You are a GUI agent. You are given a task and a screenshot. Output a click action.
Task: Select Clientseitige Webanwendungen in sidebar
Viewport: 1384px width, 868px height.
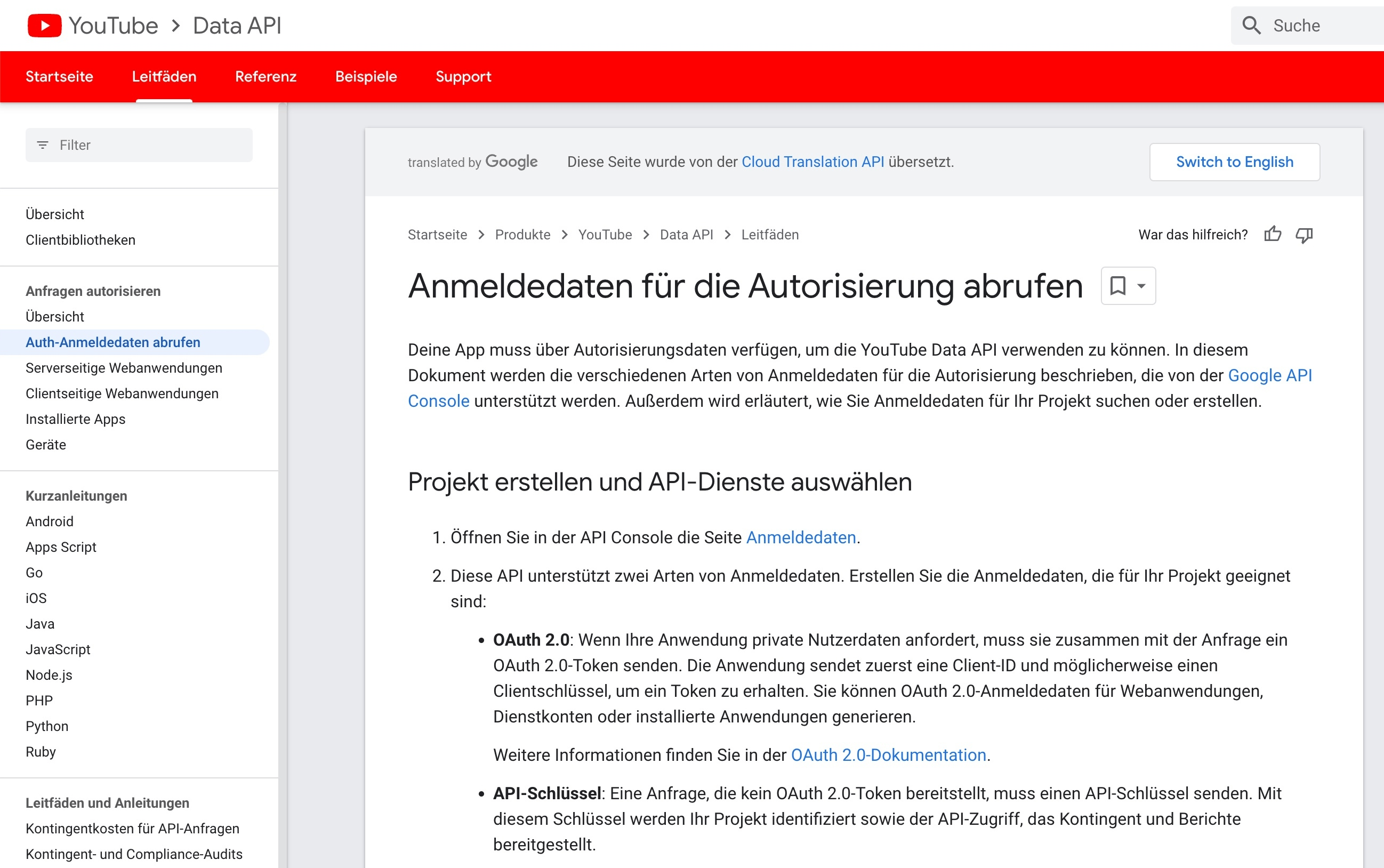[x=122, y=393]
